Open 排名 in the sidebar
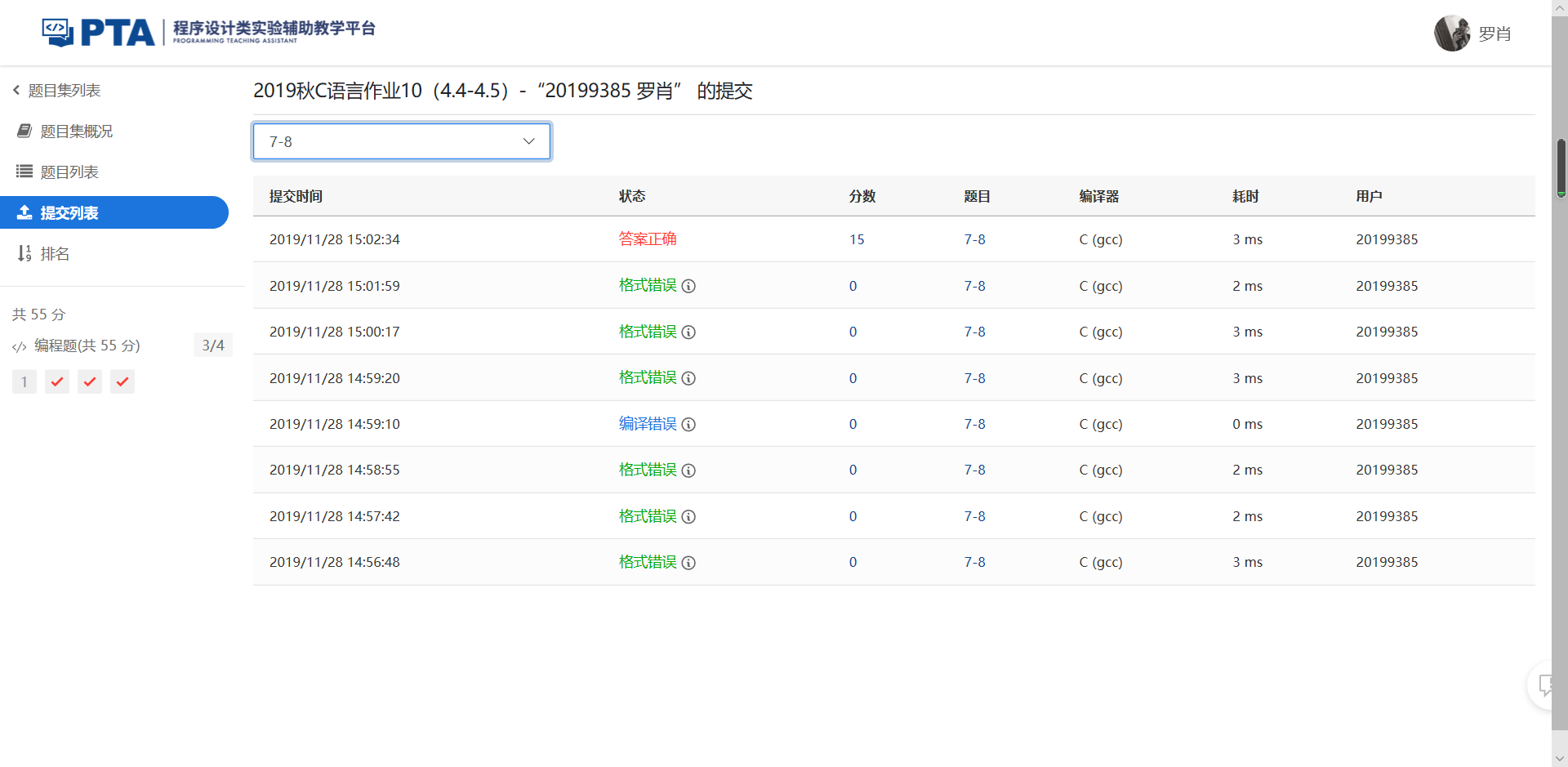This screenshot has width=1568, height=767. coord(55,253)
